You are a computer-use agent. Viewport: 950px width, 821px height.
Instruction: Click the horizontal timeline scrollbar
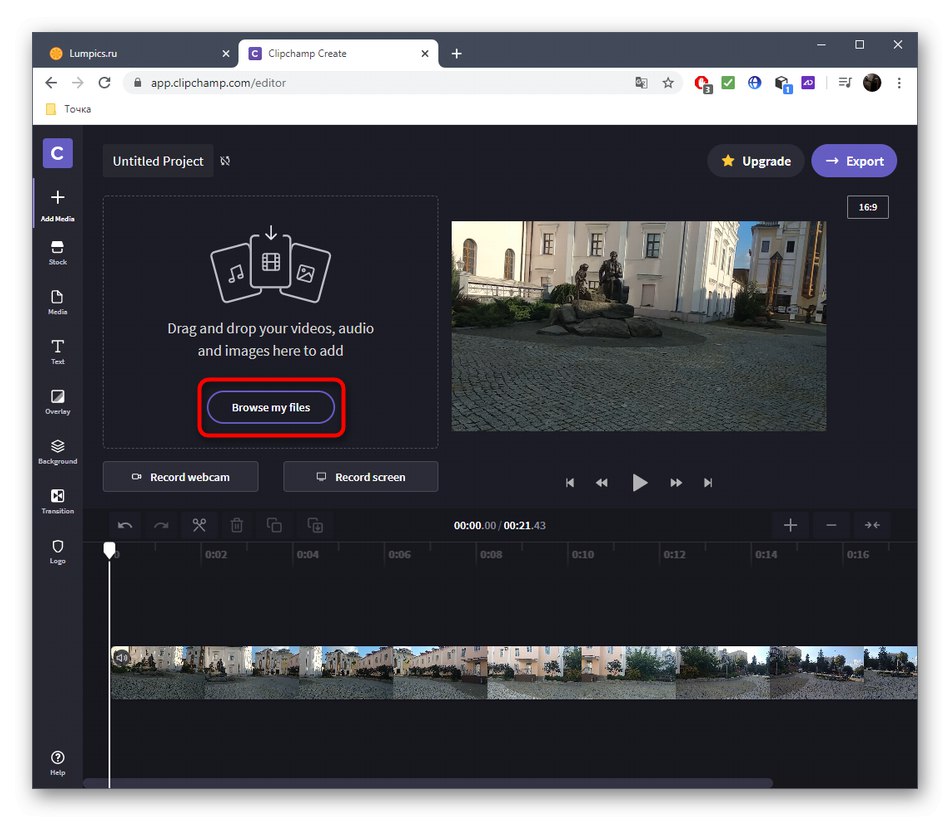428,783
